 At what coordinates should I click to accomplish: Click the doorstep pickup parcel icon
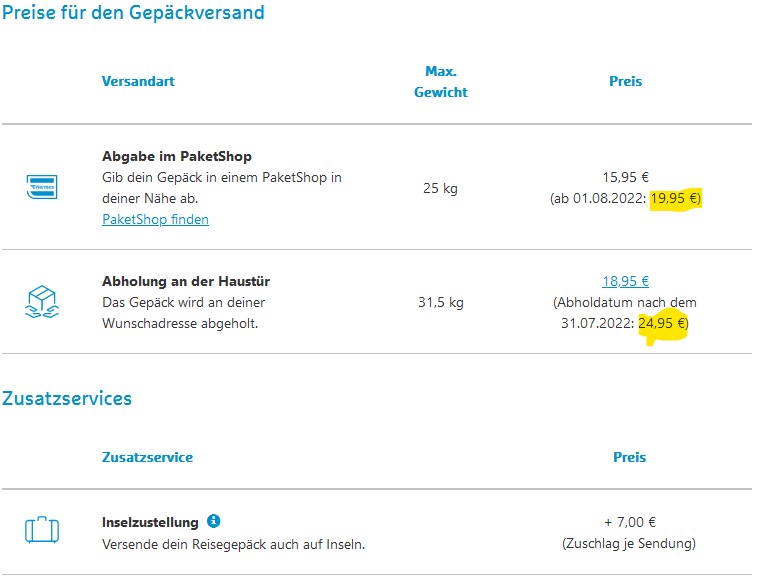pyautogui.click(x=42, y=302)
